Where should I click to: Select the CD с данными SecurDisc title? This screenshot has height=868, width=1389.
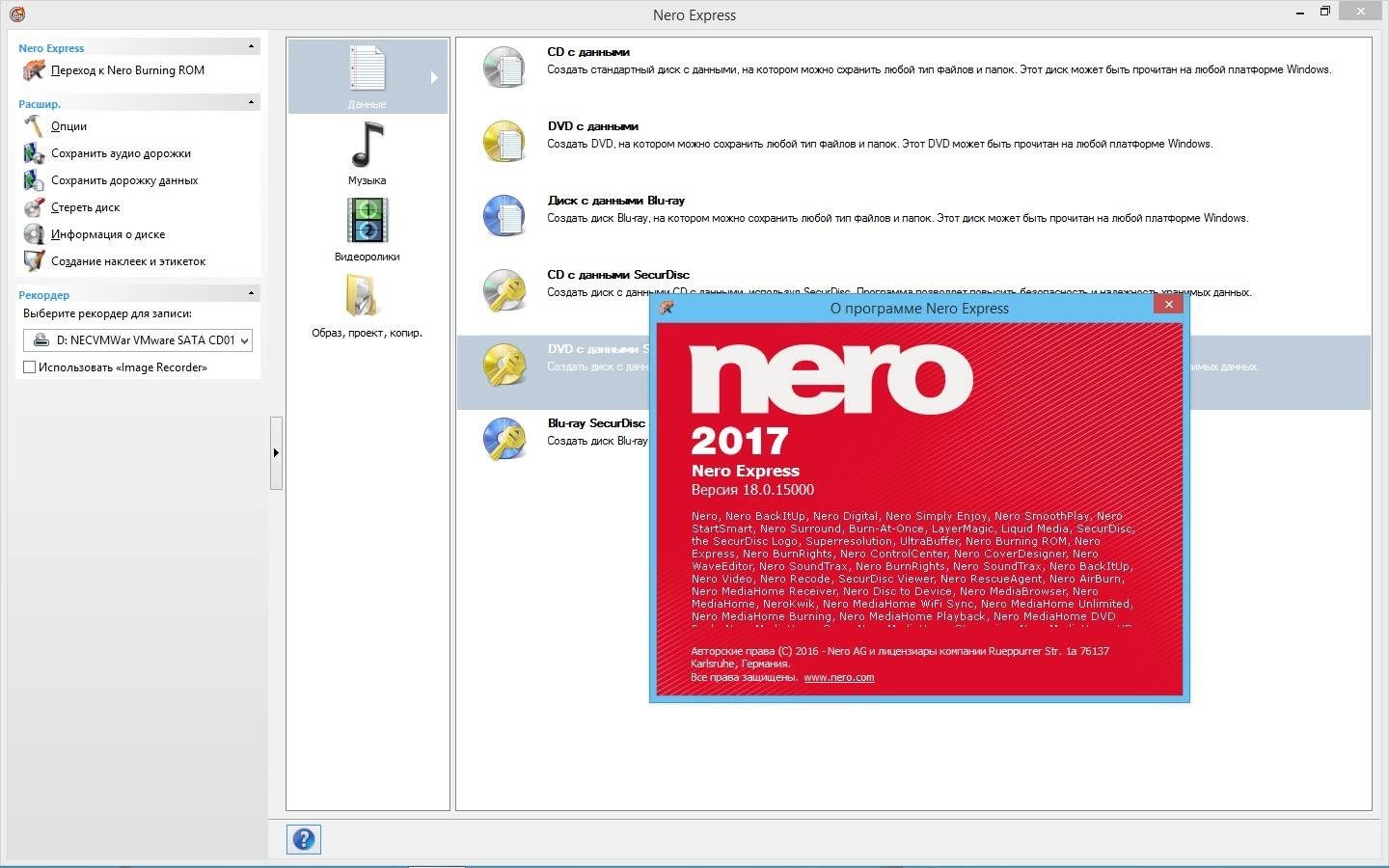pos(618,275)
